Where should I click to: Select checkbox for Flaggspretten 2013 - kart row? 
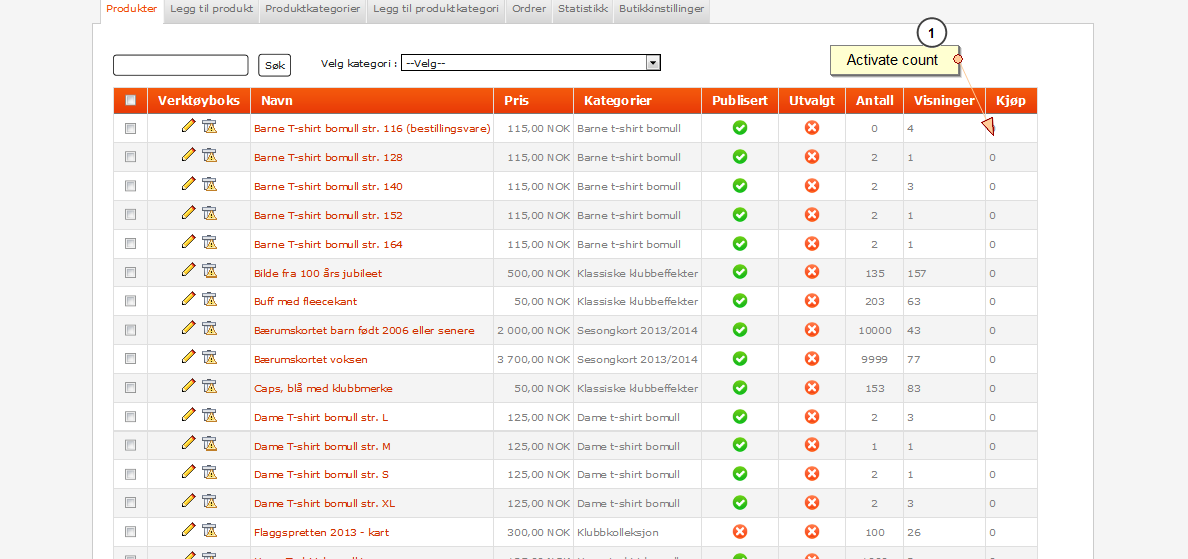(x=130, y=532)
